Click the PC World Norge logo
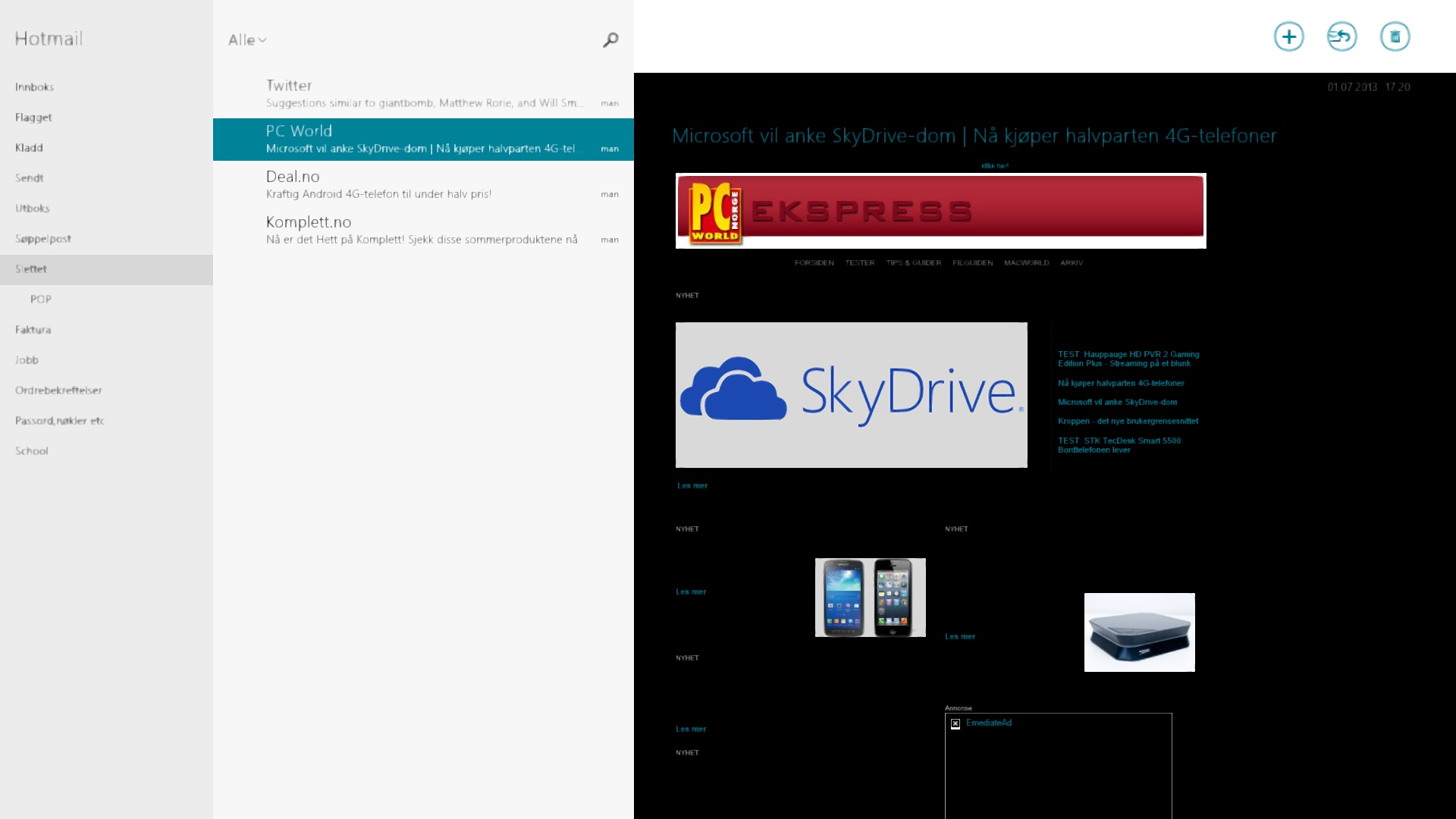This screenshot has width=1456, height=819. coord(714,213)
